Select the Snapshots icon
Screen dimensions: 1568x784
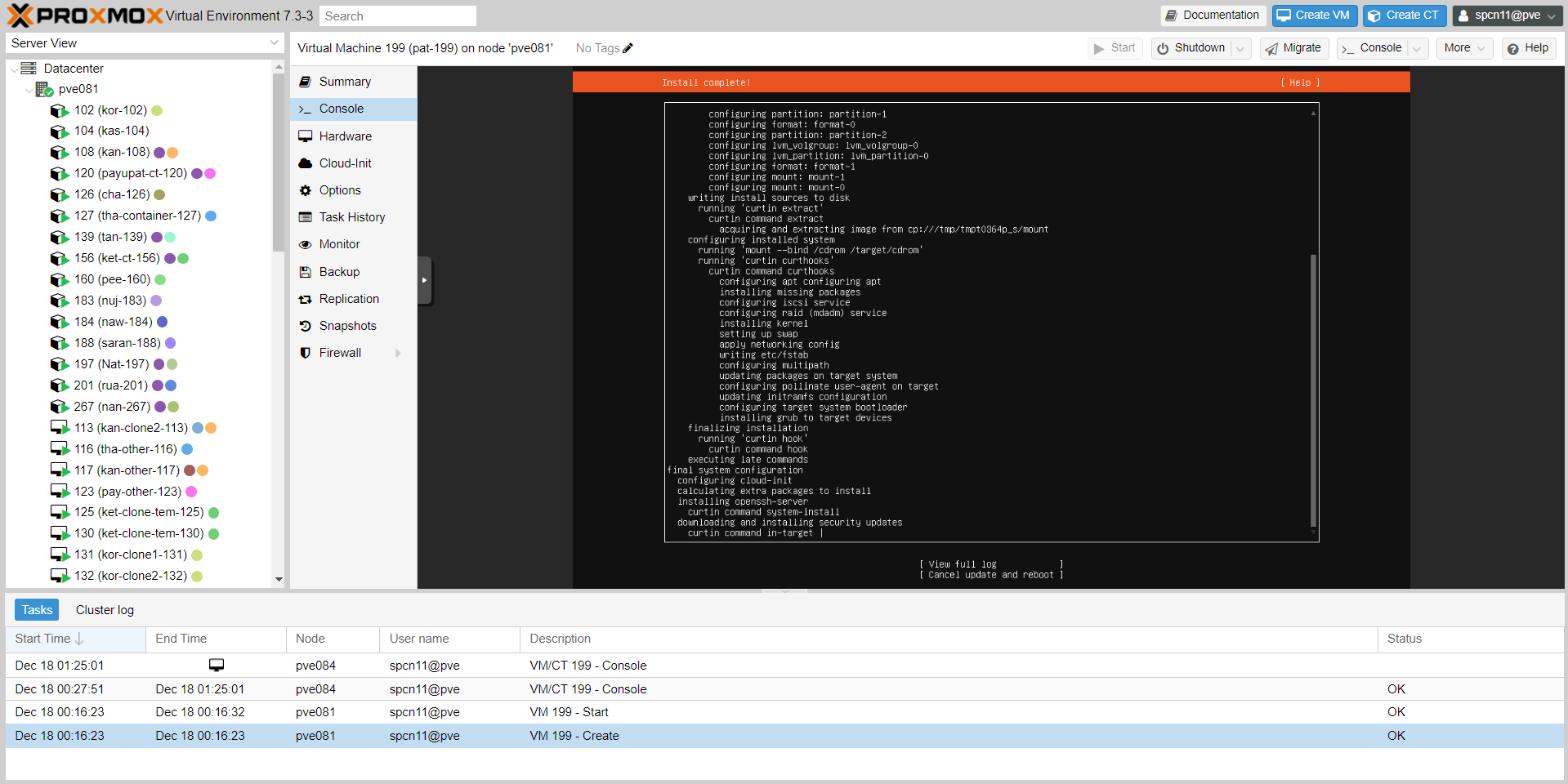tap(305, 325)
